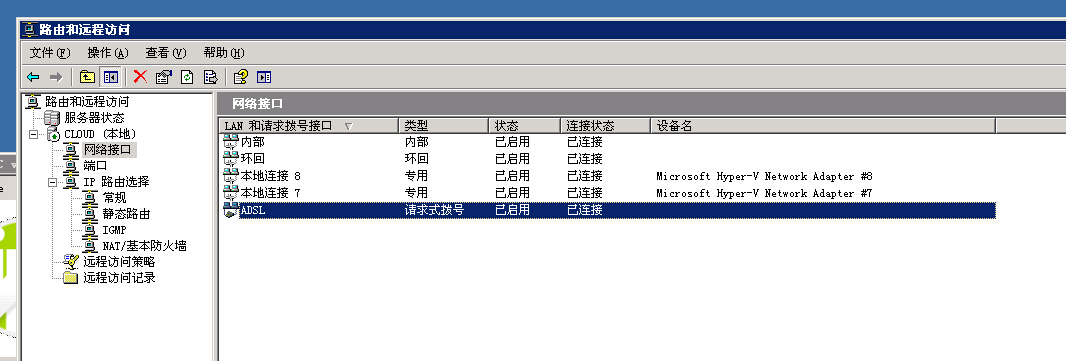Select 常规 under IP routing
1066x361 pixels.
(115, 198)
